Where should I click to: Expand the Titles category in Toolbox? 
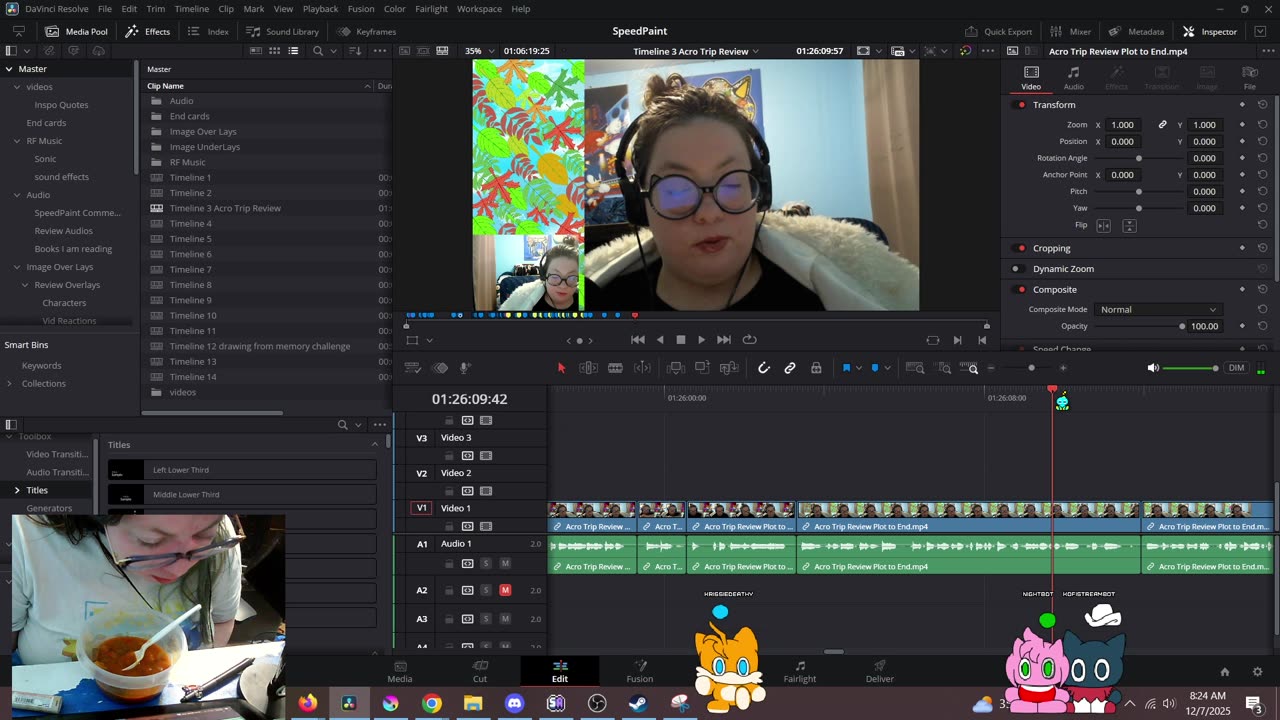[x=17, y=490]
